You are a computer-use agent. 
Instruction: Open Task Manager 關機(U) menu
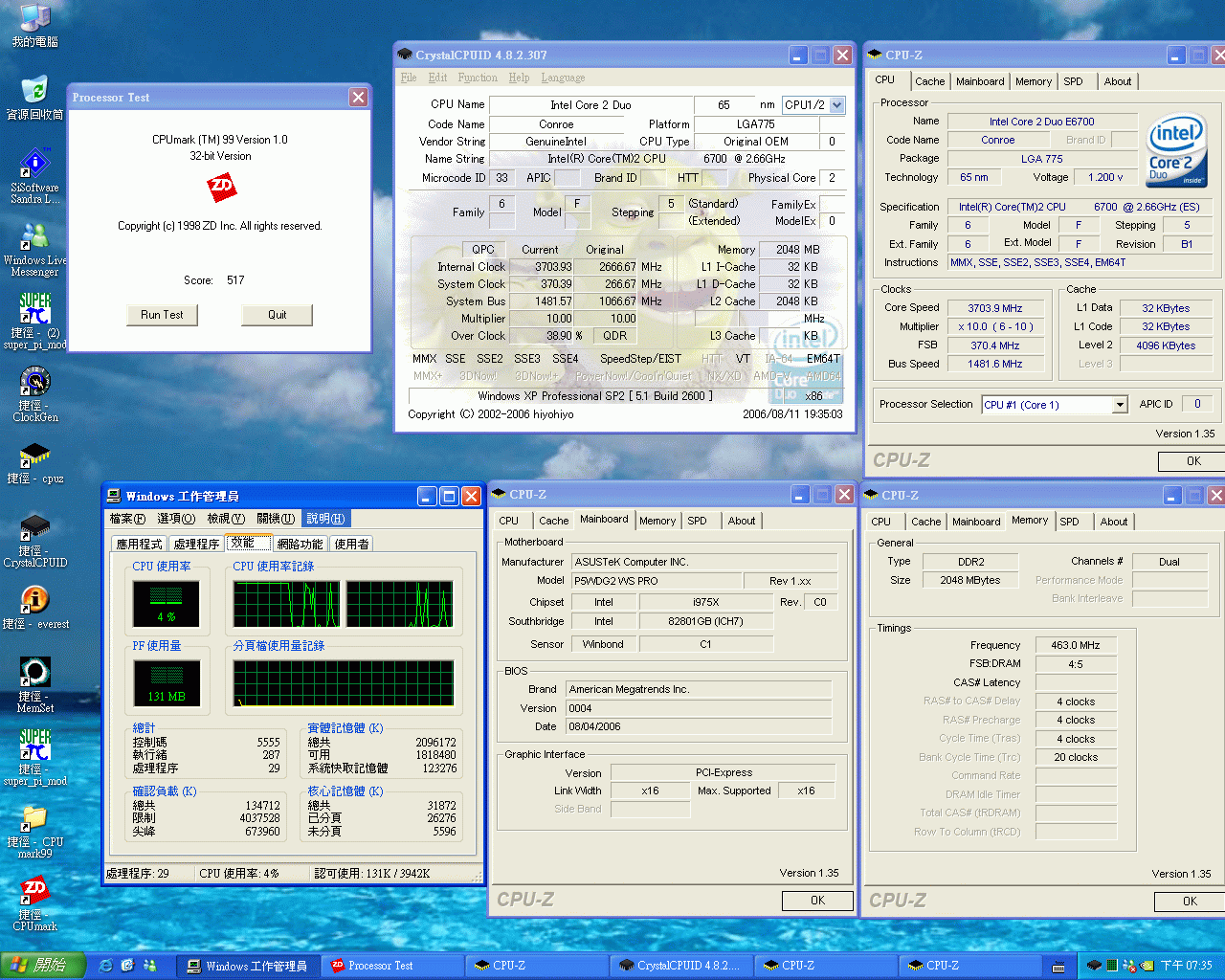pos(276,519)
